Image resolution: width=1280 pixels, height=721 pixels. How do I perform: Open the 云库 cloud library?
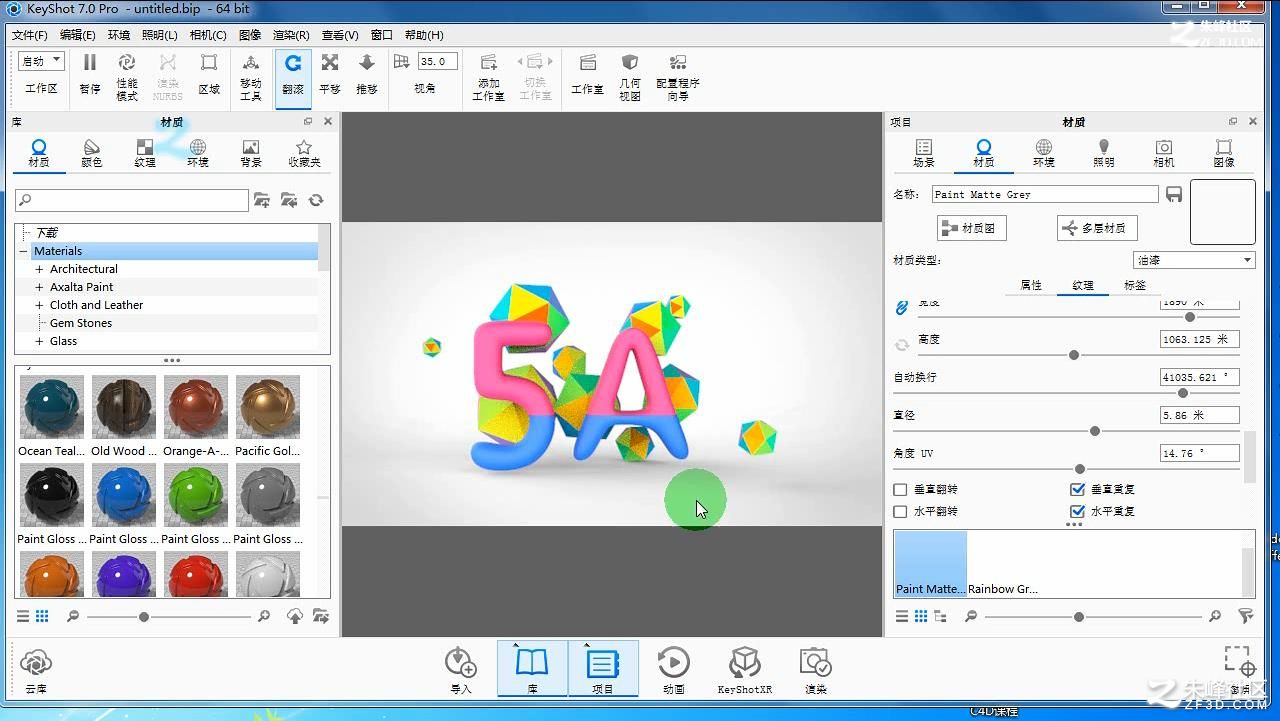coord(36,670)
